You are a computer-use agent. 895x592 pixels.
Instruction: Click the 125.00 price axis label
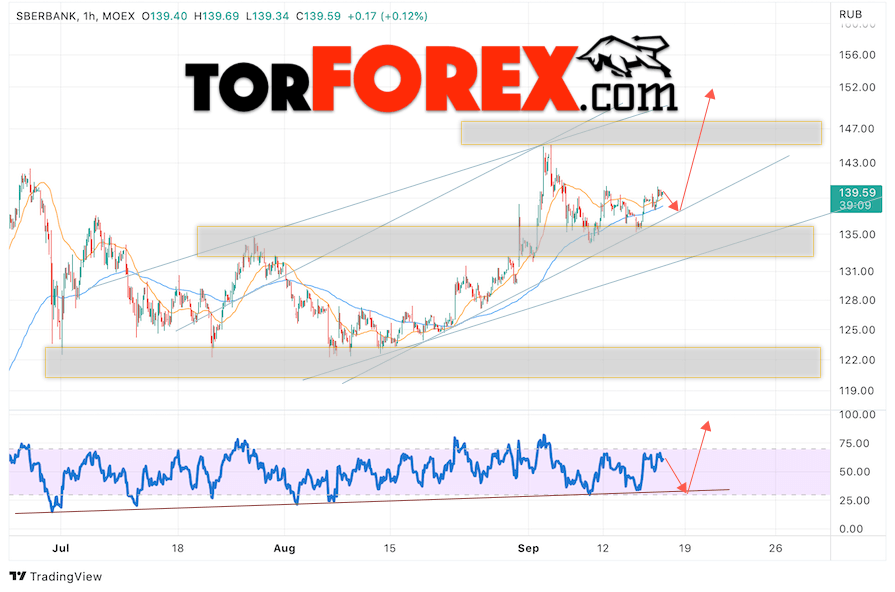coord(857,330)
